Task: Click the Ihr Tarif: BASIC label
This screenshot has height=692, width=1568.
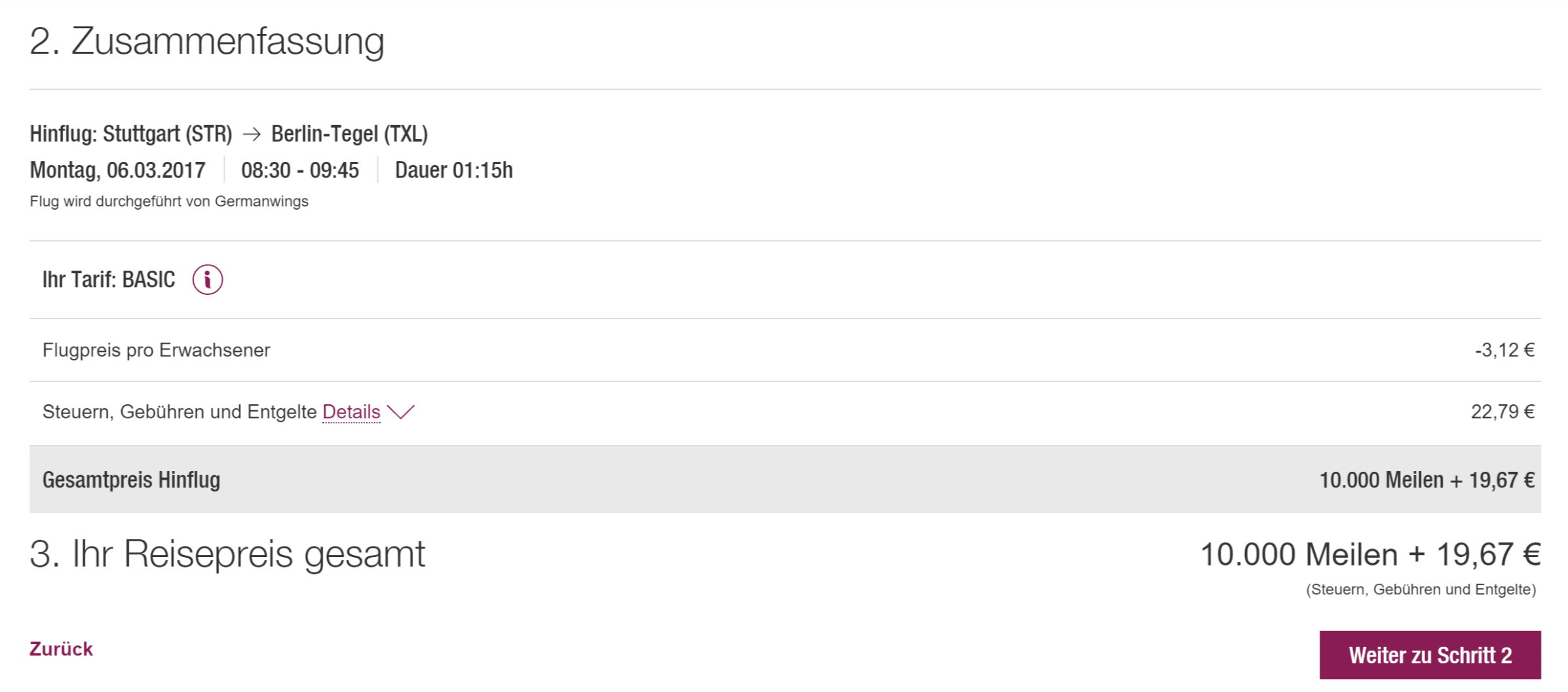Action: 109,280
